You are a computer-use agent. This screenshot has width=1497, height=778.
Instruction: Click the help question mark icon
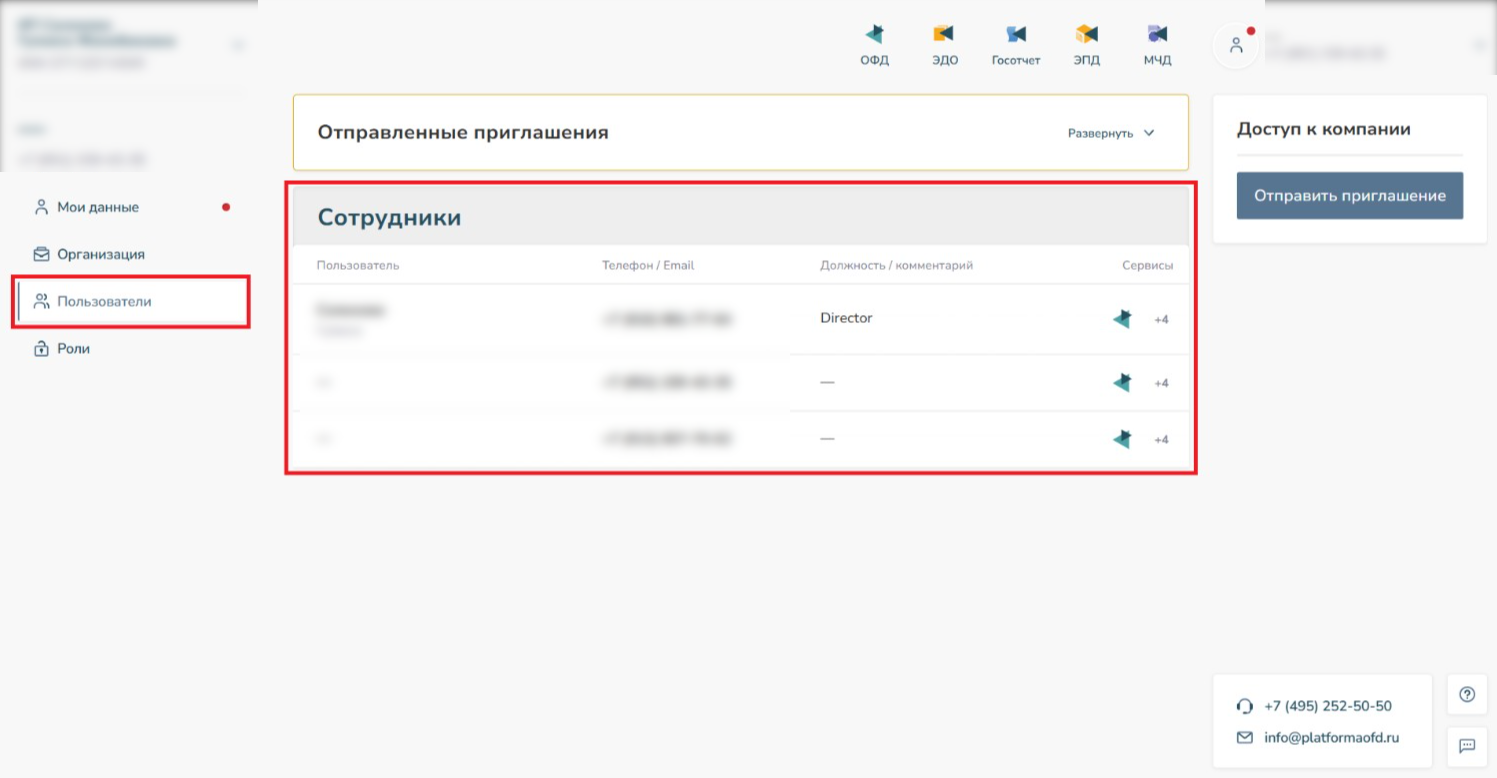tap(1467, 695)
